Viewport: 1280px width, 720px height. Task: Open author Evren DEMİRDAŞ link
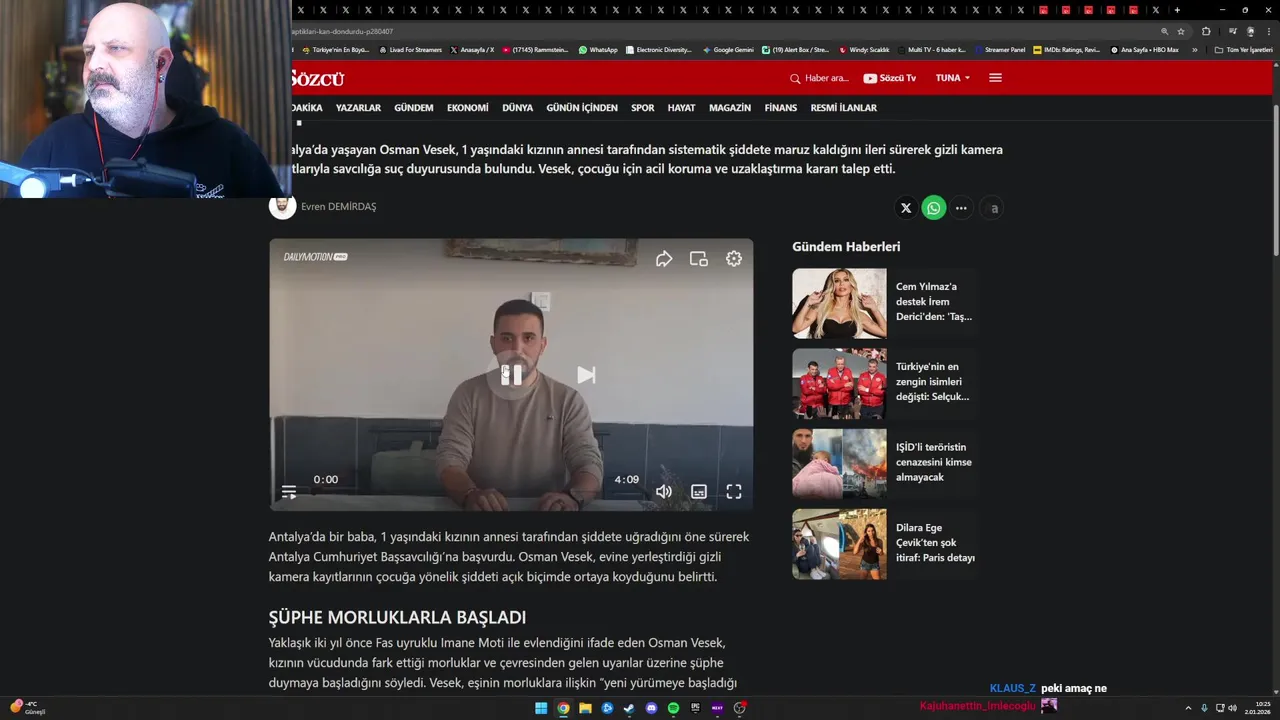coord(339,207)
